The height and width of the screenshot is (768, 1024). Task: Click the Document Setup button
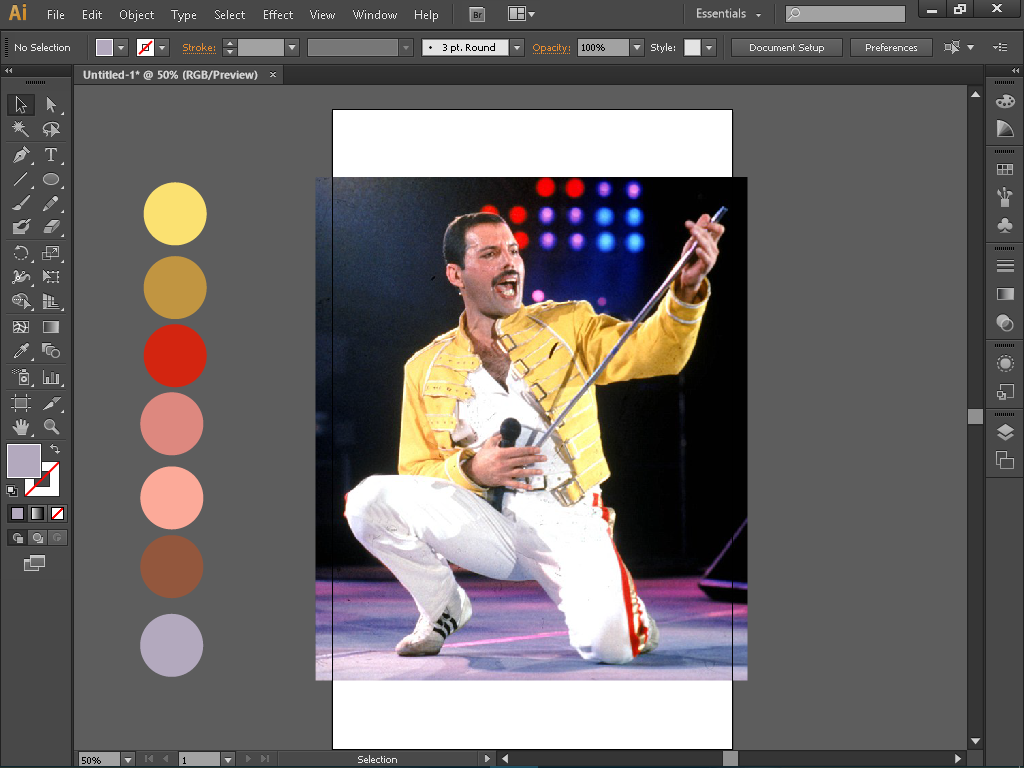click(786, 48)
